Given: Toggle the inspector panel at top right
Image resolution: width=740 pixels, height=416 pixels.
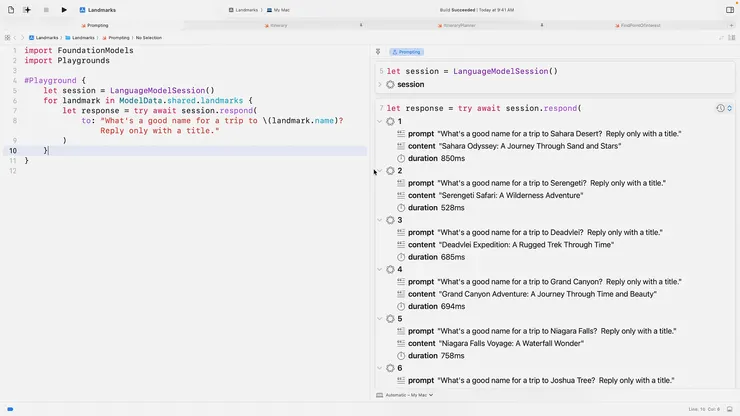Looking at the screenshot, I should tap(730, 10).
